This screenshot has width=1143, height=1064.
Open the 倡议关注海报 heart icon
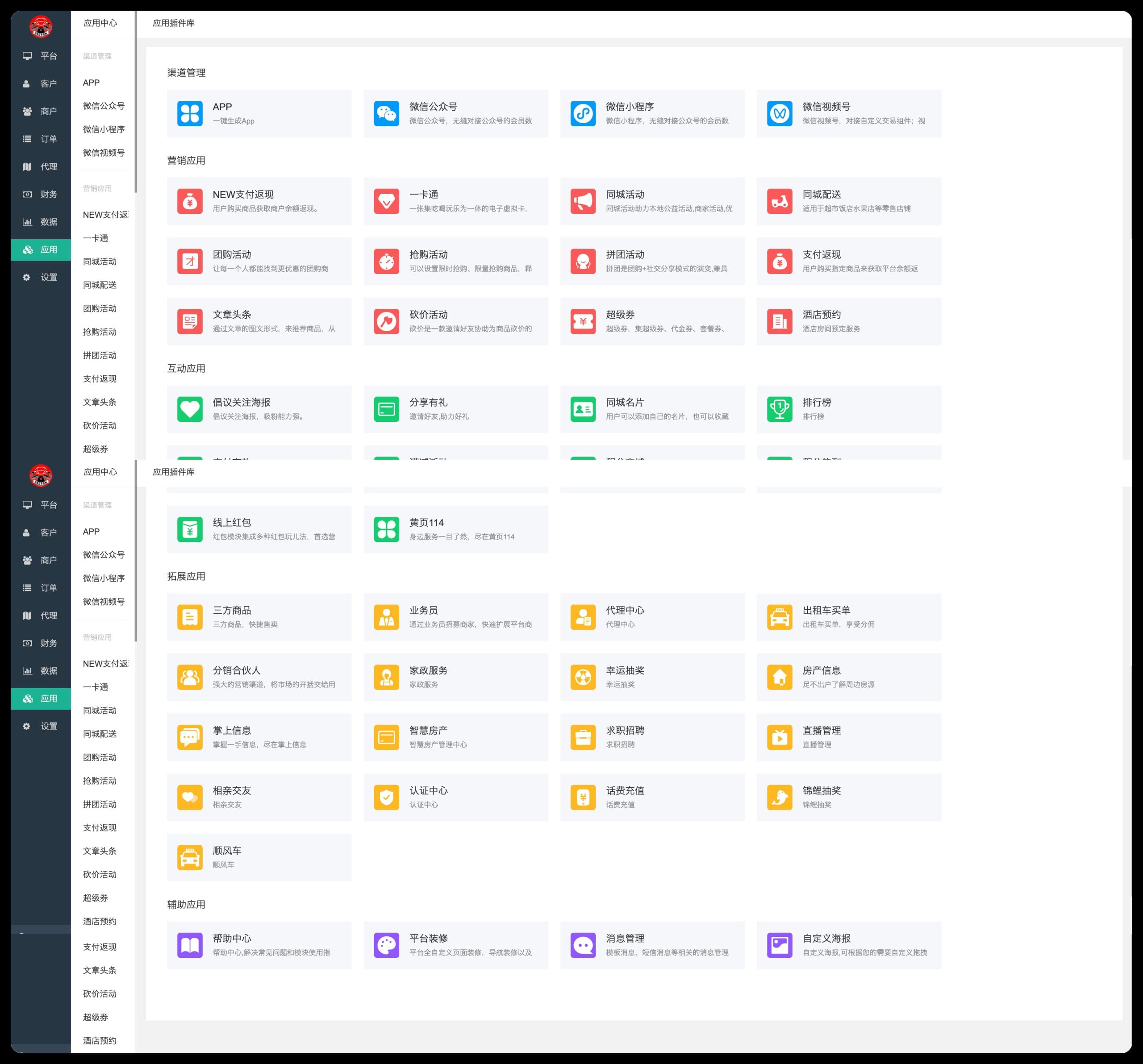pos(190,409)
